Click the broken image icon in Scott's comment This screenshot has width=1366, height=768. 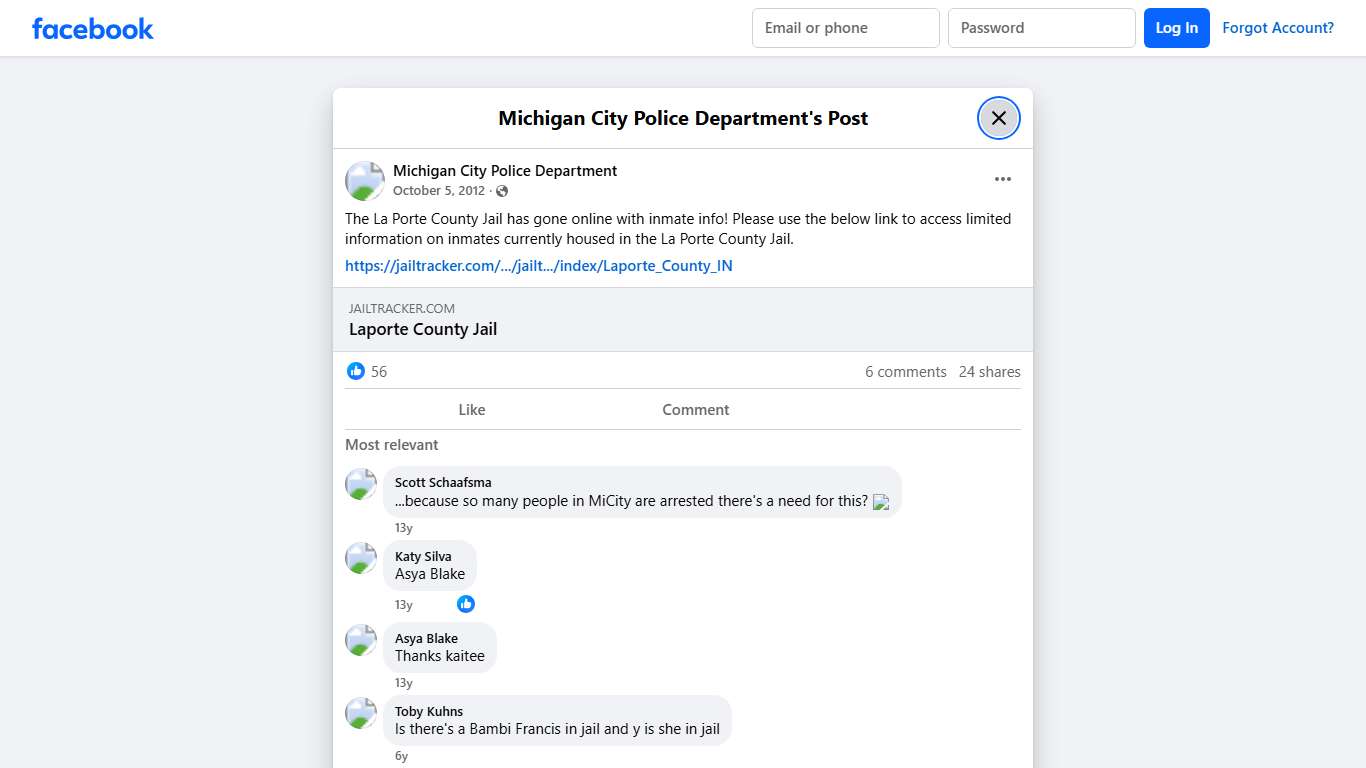click(881, 502)
